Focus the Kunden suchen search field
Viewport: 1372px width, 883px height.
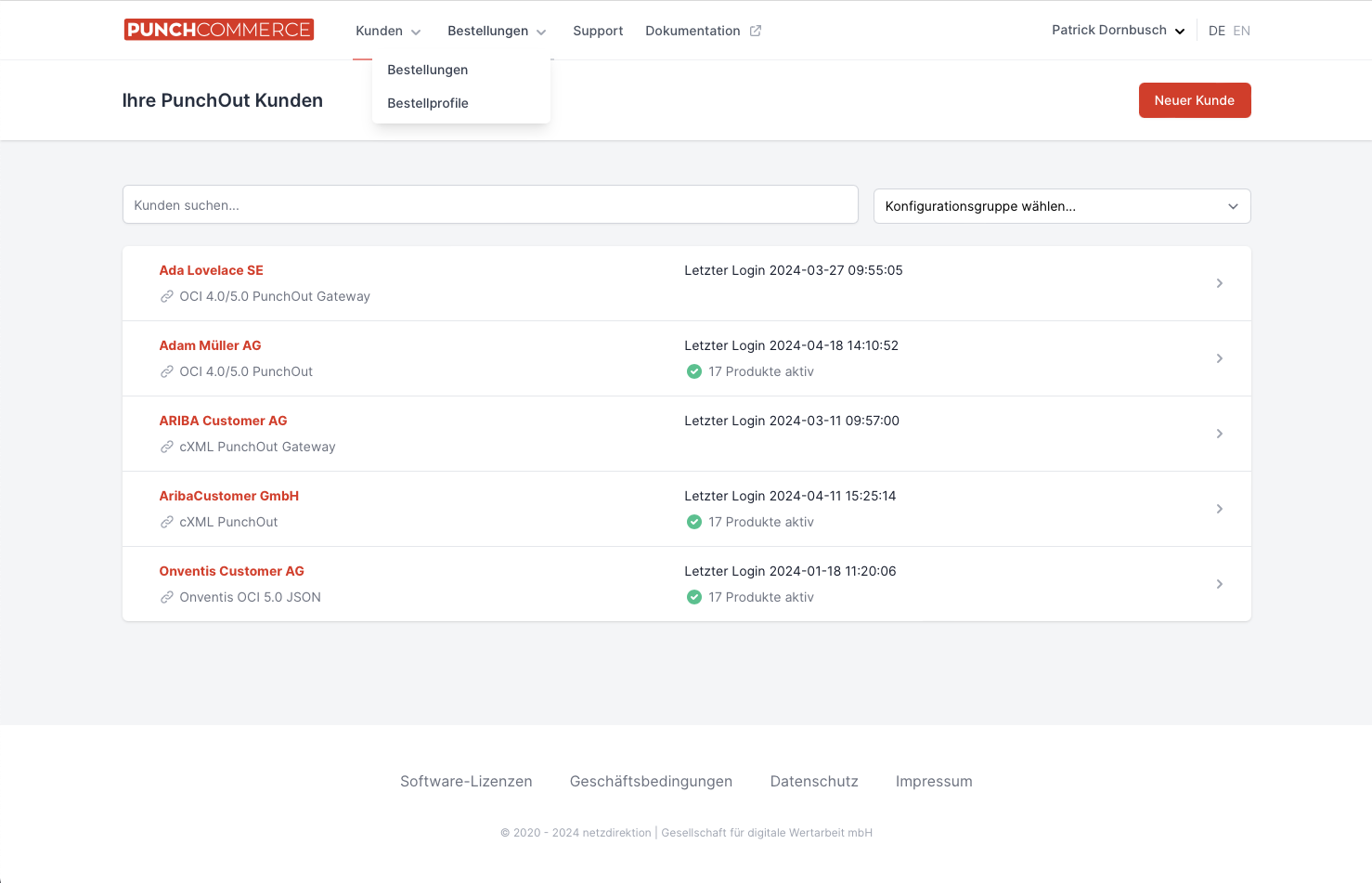point(490,204)
